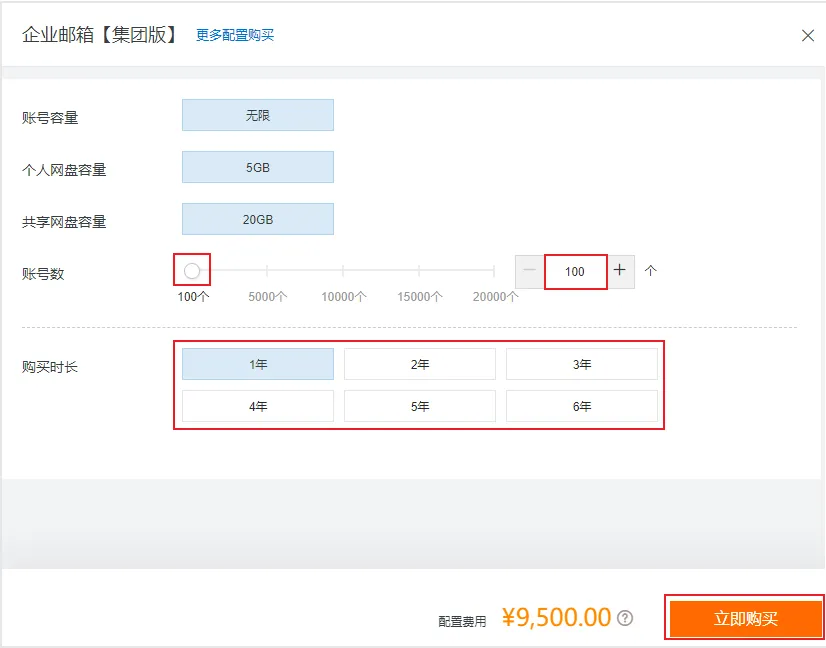This screenshot has height=648, width=826.
Task: Select the 20GB shared drive capacity
Action: [x=257, y=219]
